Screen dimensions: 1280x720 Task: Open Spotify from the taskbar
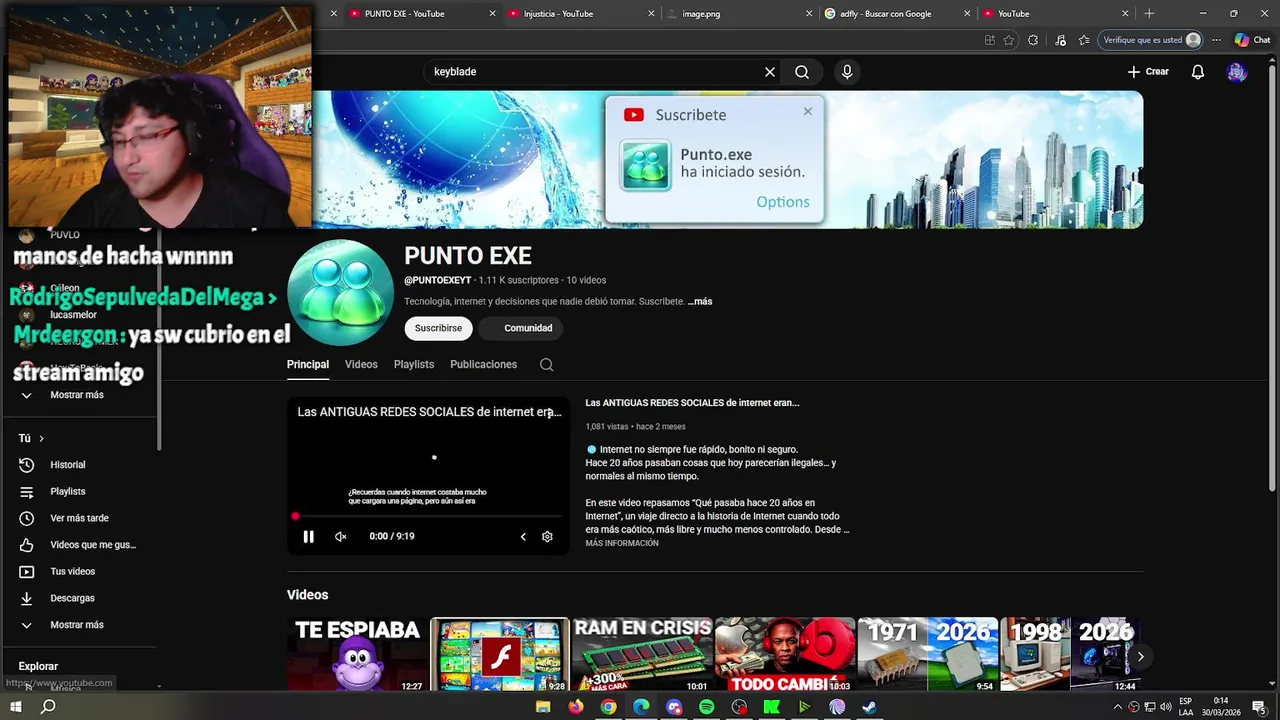click(x=706, y=707)
